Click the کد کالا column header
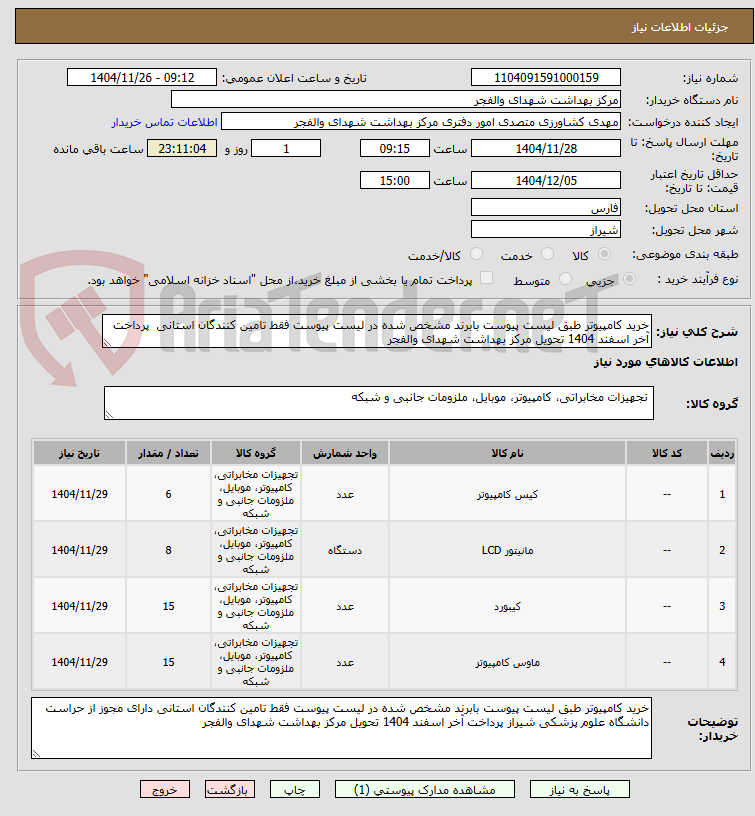The image size is (755, 816). [667, 453]
